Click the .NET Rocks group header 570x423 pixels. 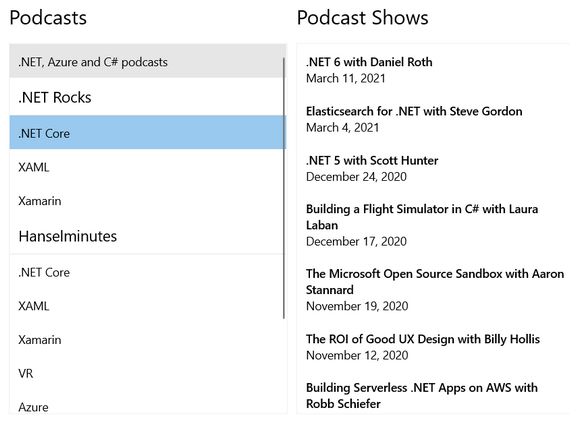point(147,97)
